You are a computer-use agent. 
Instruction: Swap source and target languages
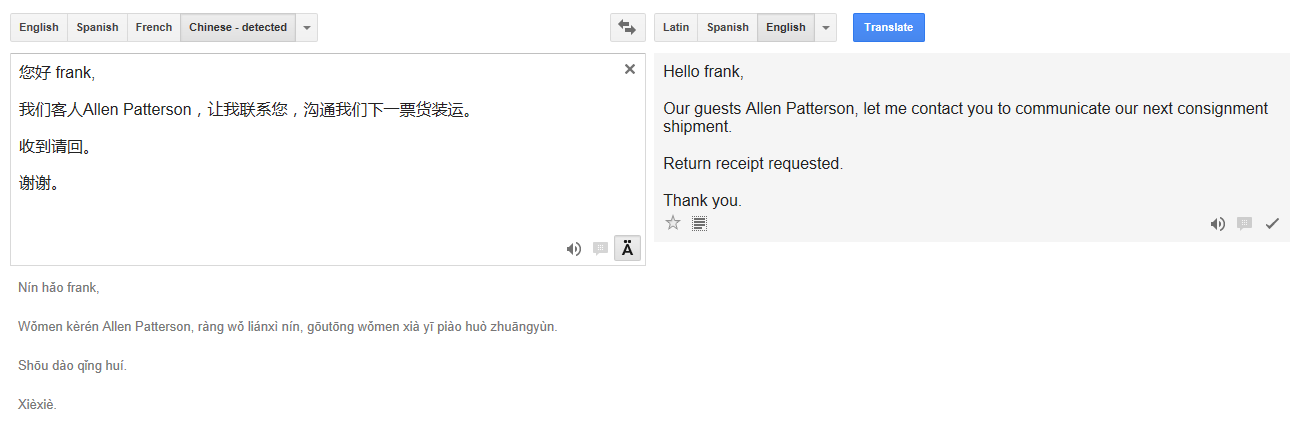tap(628, 28)
